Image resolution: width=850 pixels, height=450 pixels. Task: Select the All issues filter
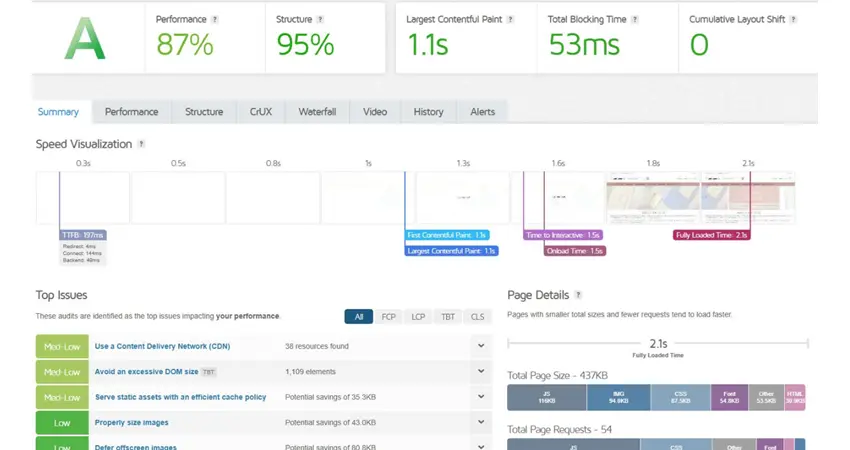pyautogui.click(x=358, y=317)
